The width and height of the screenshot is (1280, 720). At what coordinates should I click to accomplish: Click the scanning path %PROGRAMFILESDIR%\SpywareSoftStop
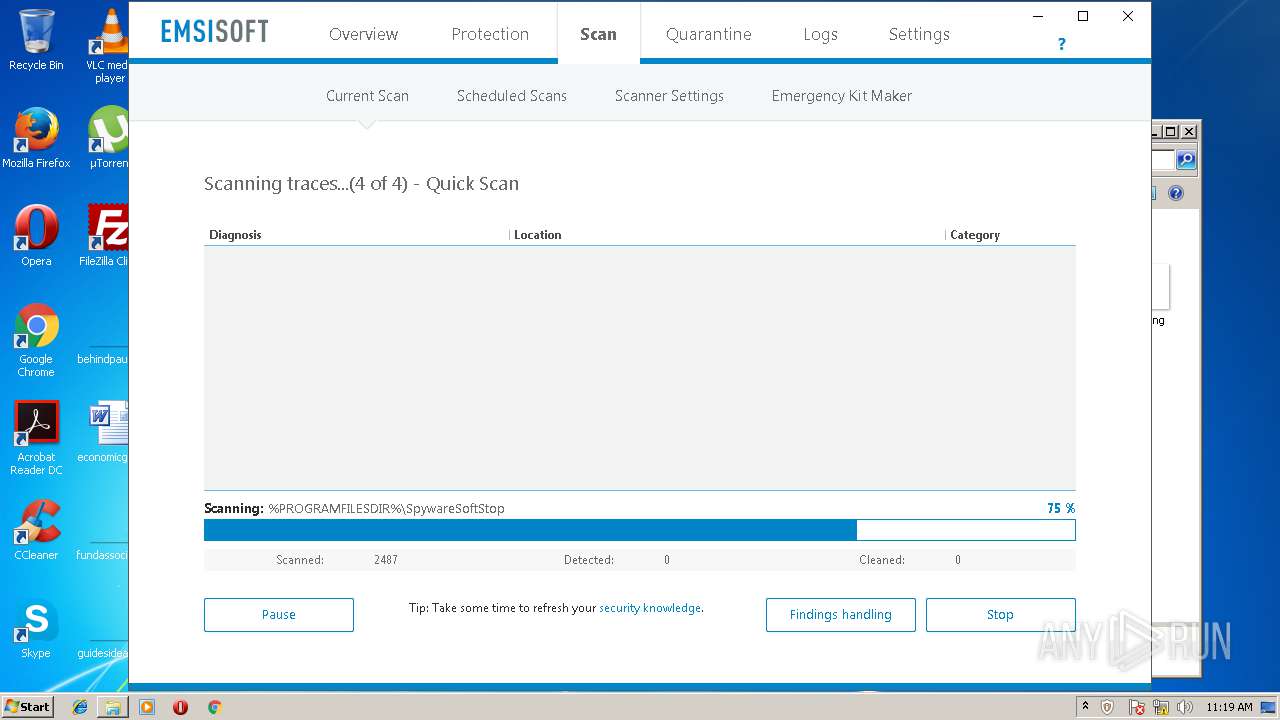pos(386,508)
